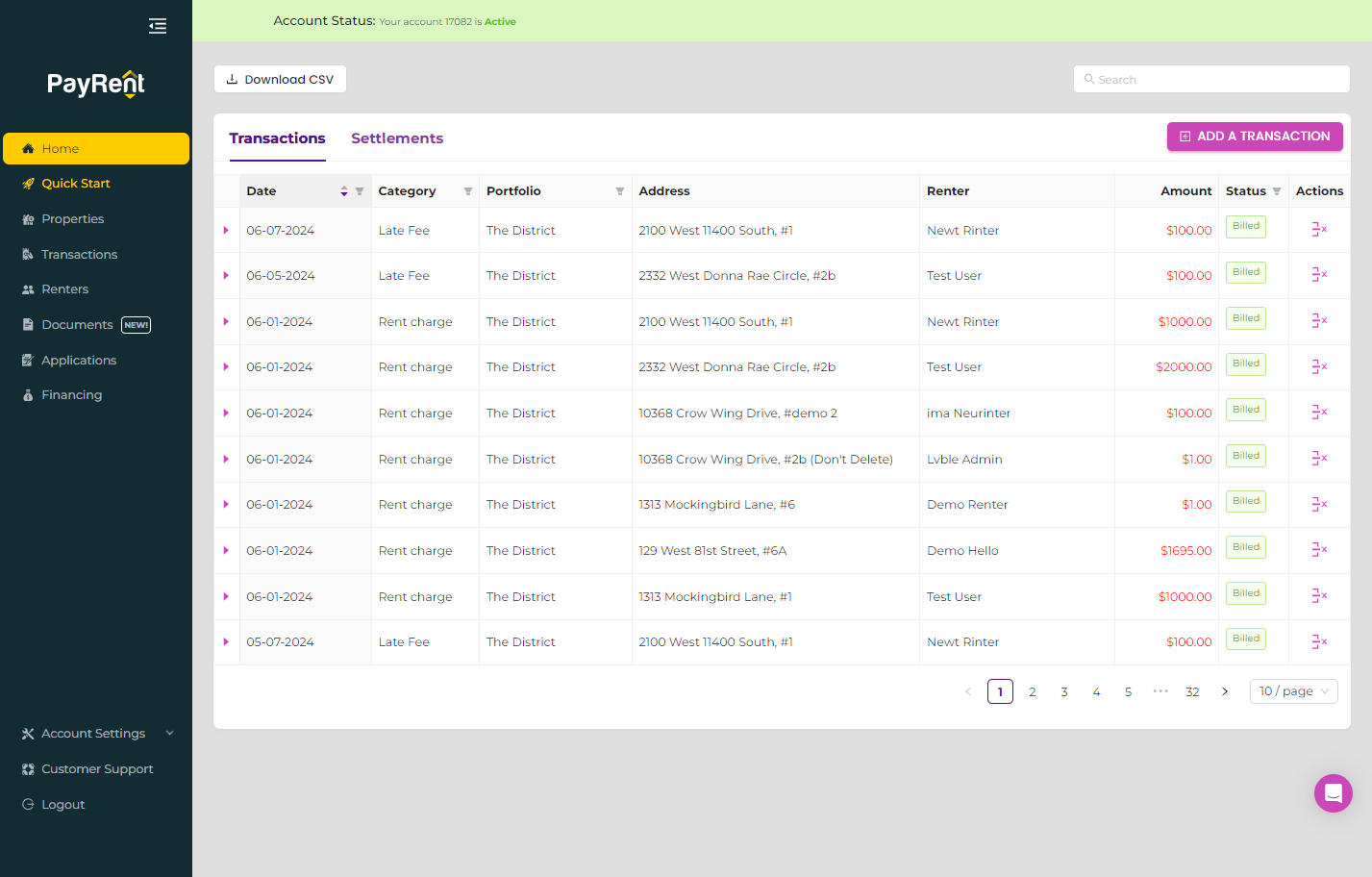This screenshot has height=877, width=1372.
Task: Click action icon for Demo Renter row
Action: point(1319,504)
